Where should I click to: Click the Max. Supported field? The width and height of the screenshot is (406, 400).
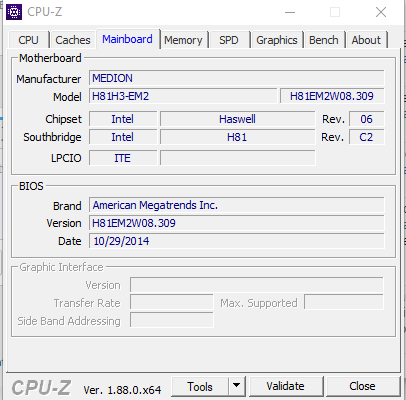[x=344, y=303]
